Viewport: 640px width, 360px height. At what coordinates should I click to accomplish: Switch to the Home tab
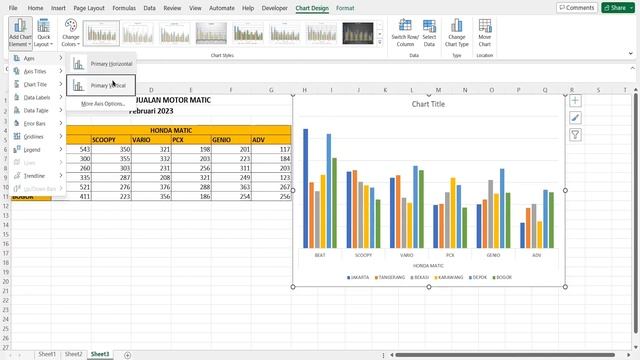point(36,8)
